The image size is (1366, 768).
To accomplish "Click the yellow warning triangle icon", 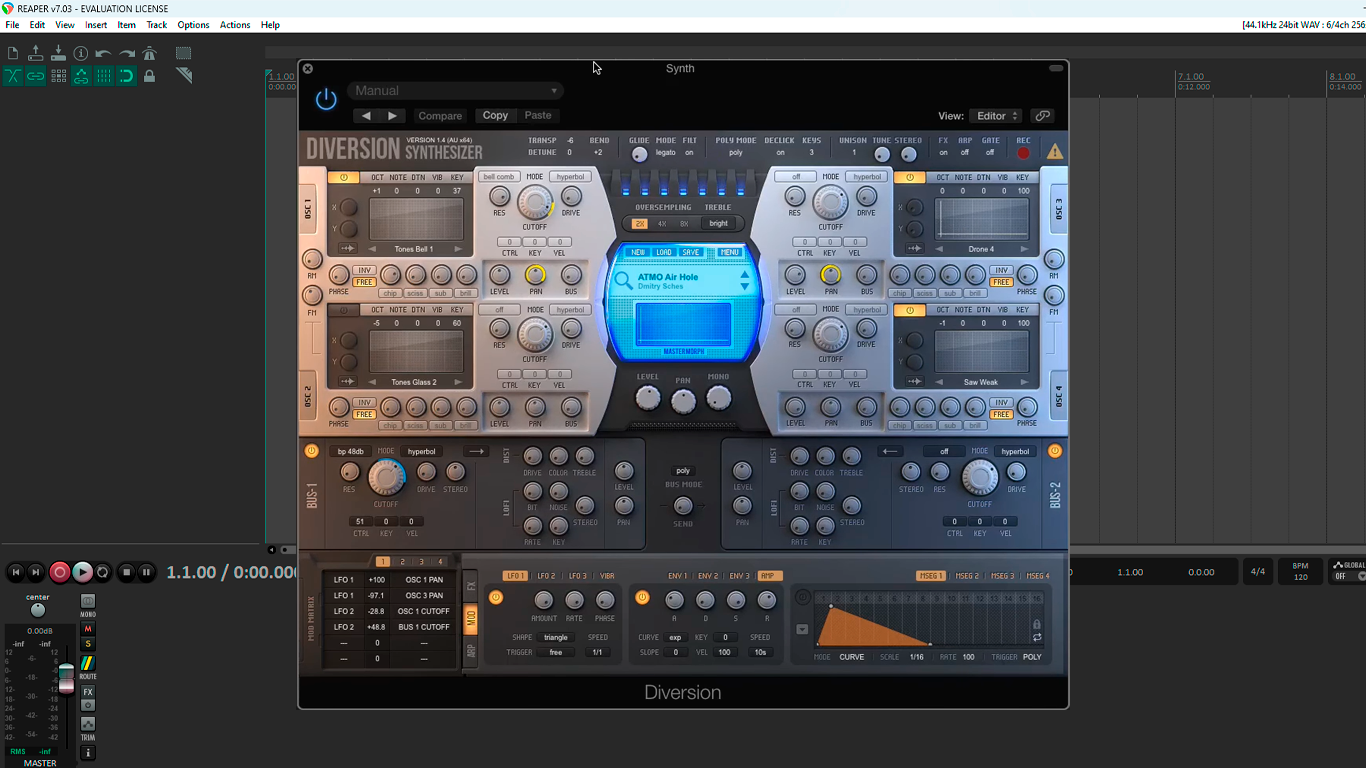I will 1055,152.
